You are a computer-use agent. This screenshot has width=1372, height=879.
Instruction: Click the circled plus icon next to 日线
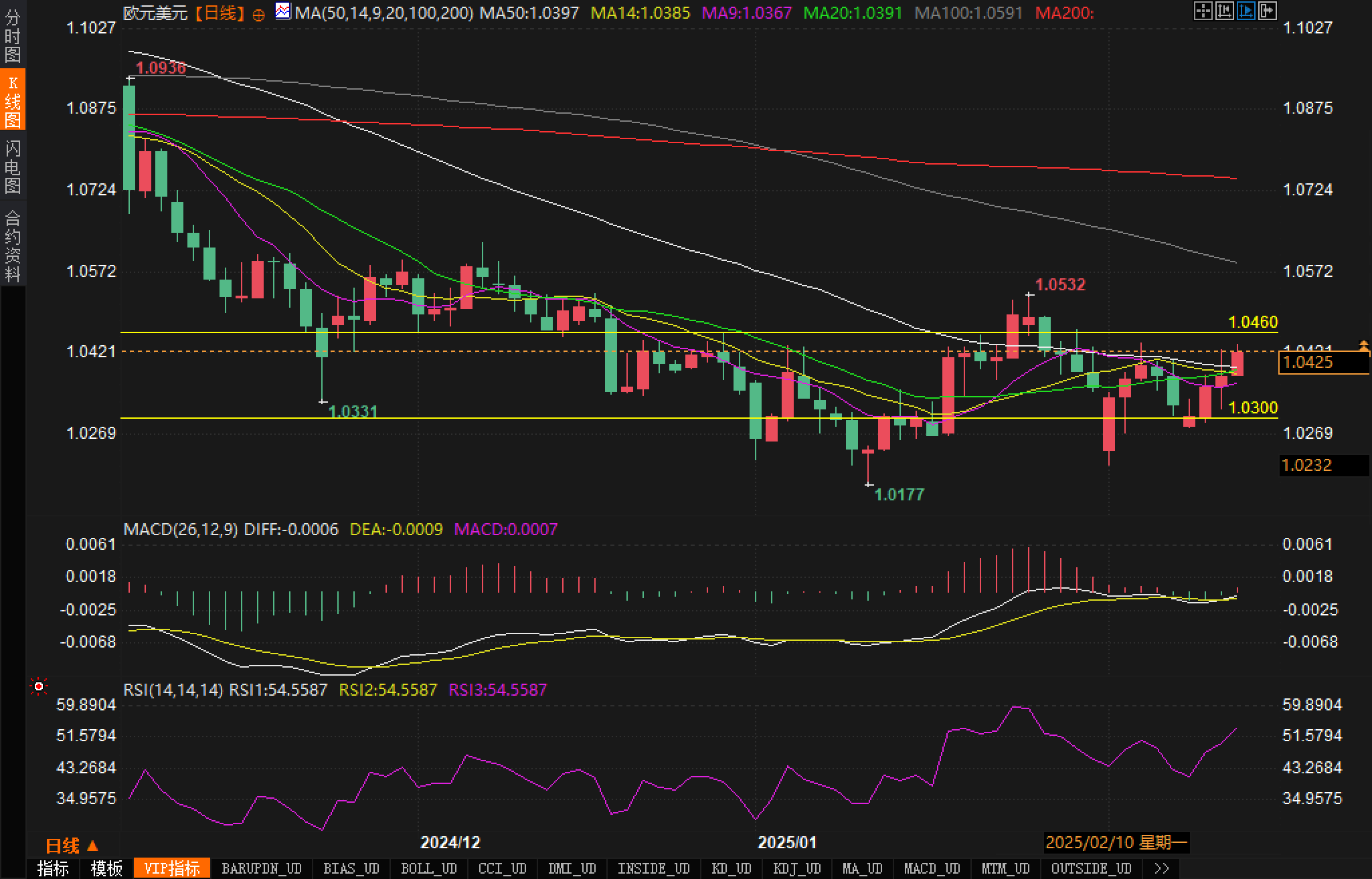(258, 14)
